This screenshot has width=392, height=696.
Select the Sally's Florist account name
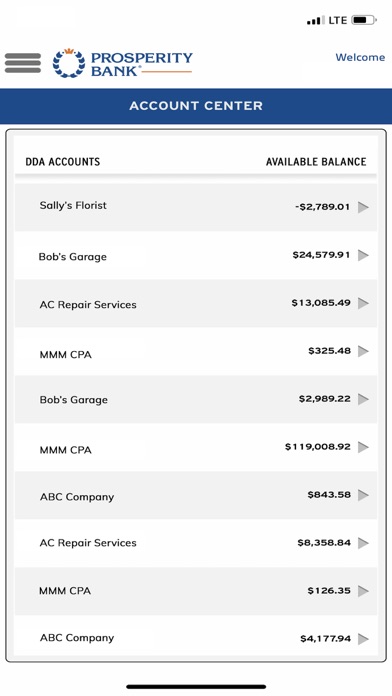73,206
